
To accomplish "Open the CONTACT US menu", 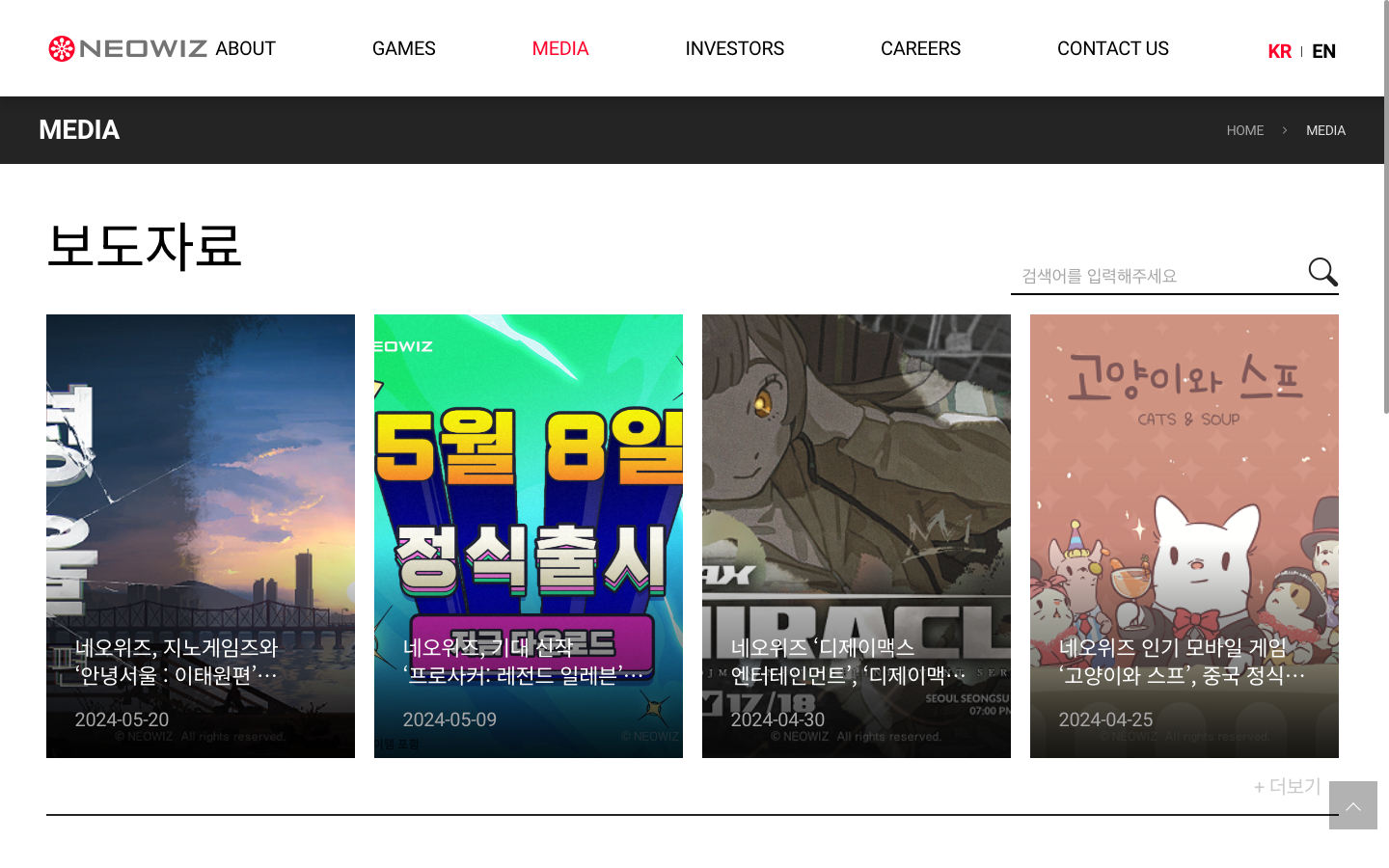I will coord(1113,48).
